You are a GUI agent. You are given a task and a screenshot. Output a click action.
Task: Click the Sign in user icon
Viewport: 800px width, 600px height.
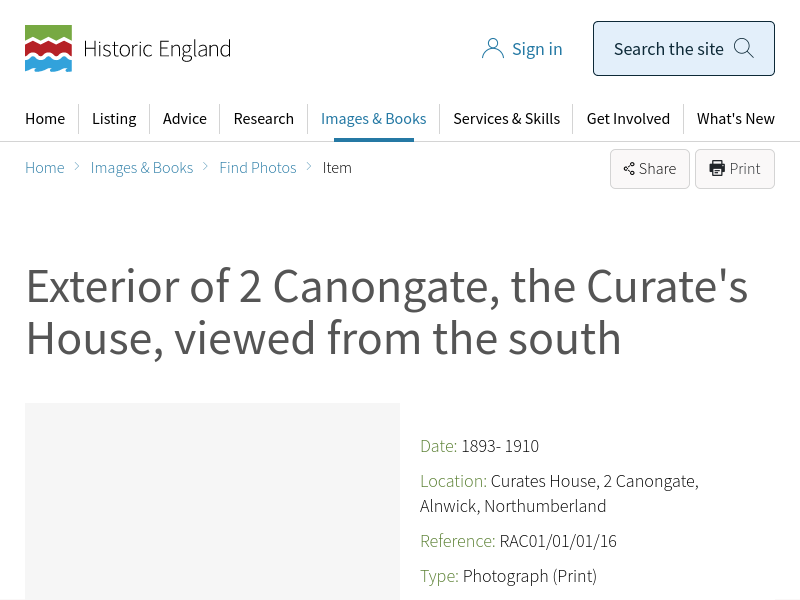click(492, 49)
